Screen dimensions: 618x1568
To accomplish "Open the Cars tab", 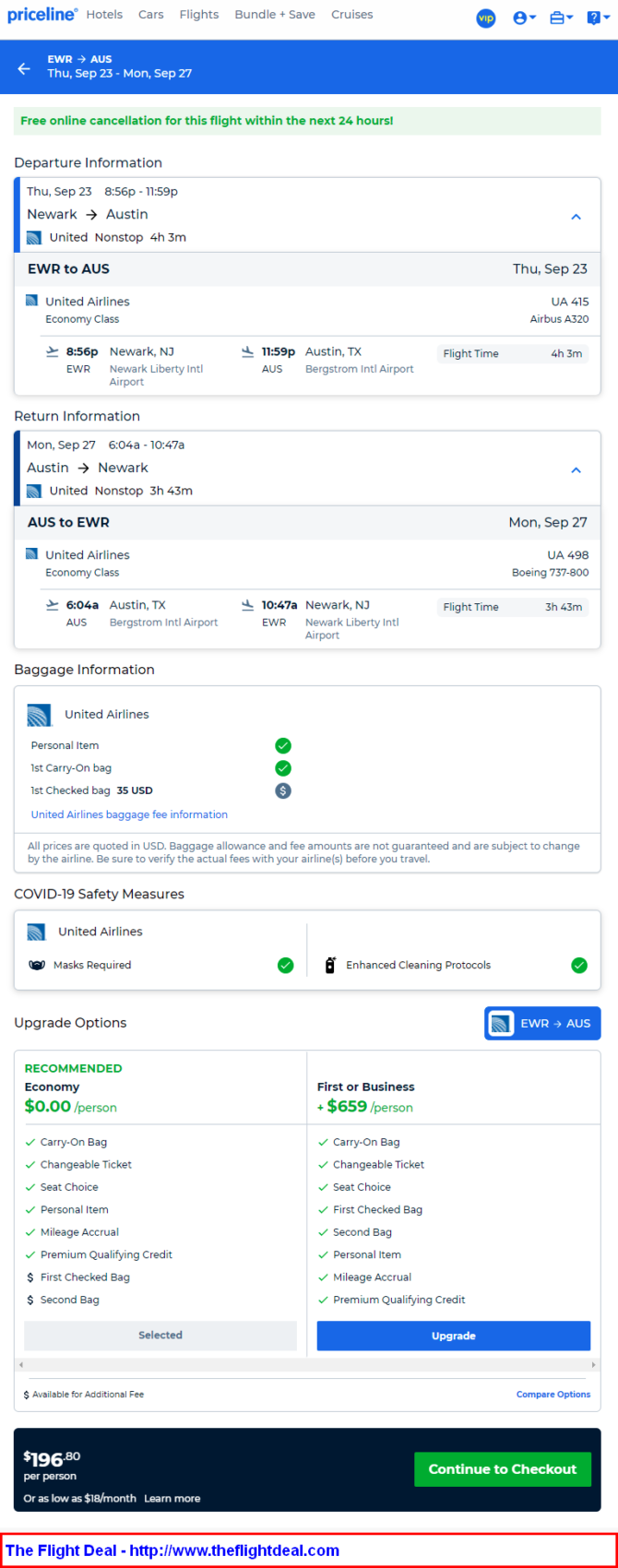I will tap(151, 15).
